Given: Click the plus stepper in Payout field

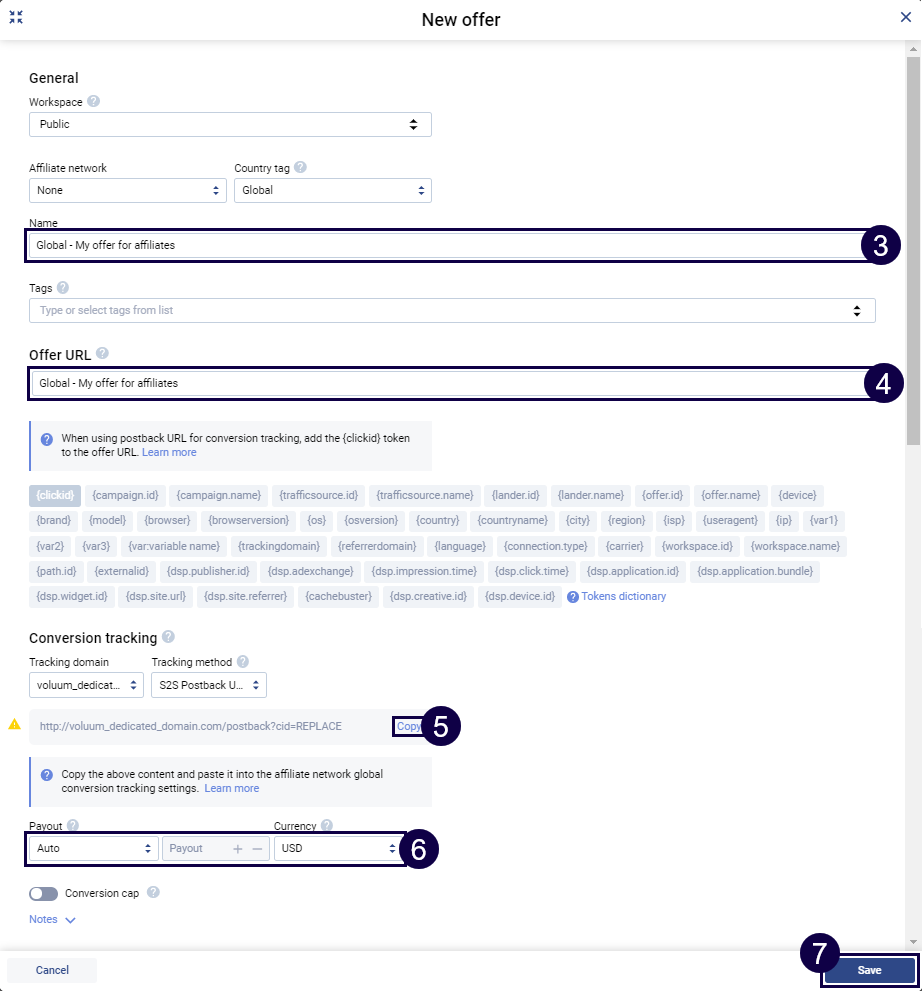Looking at the screenshot, I should [237, 848].
